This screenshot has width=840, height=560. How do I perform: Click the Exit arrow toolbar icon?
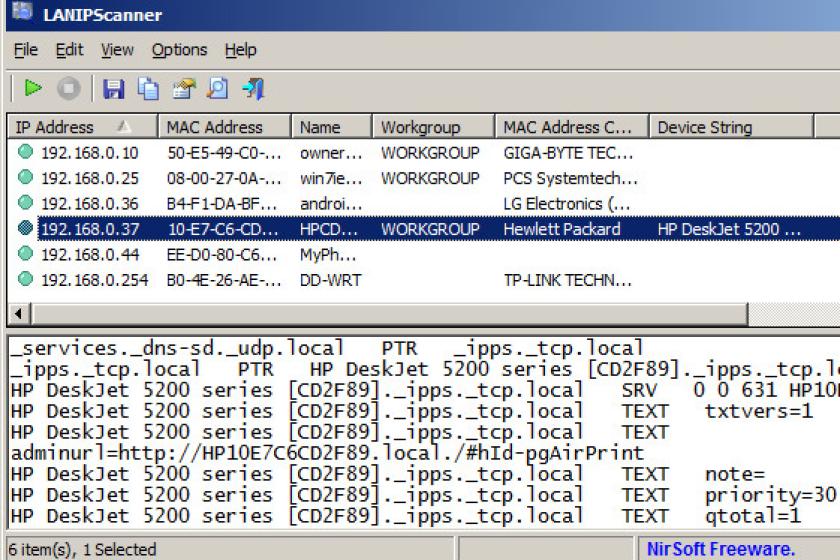(253, 89)
